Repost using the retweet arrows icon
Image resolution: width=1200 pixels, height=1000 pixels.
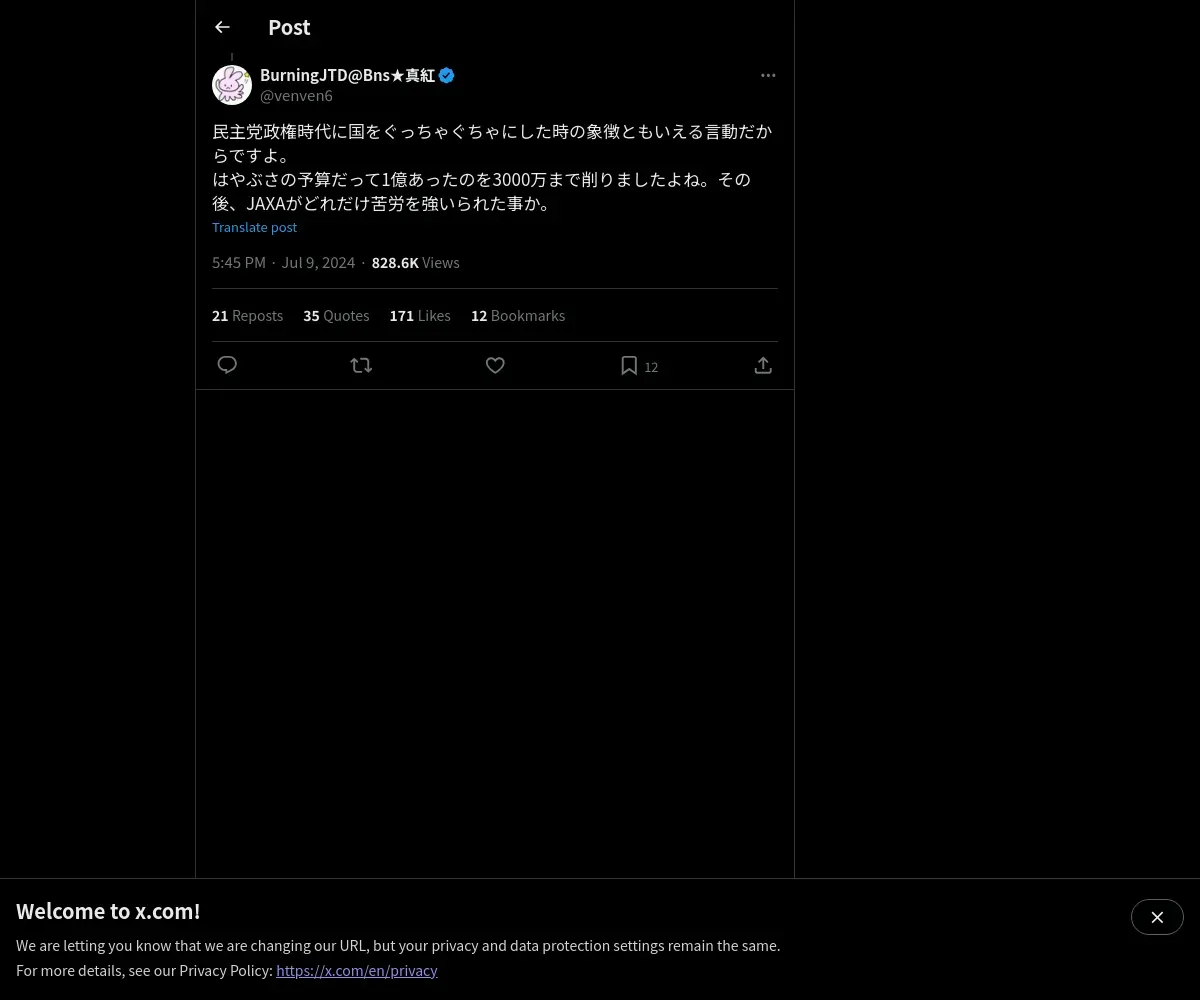coord(361,365)
